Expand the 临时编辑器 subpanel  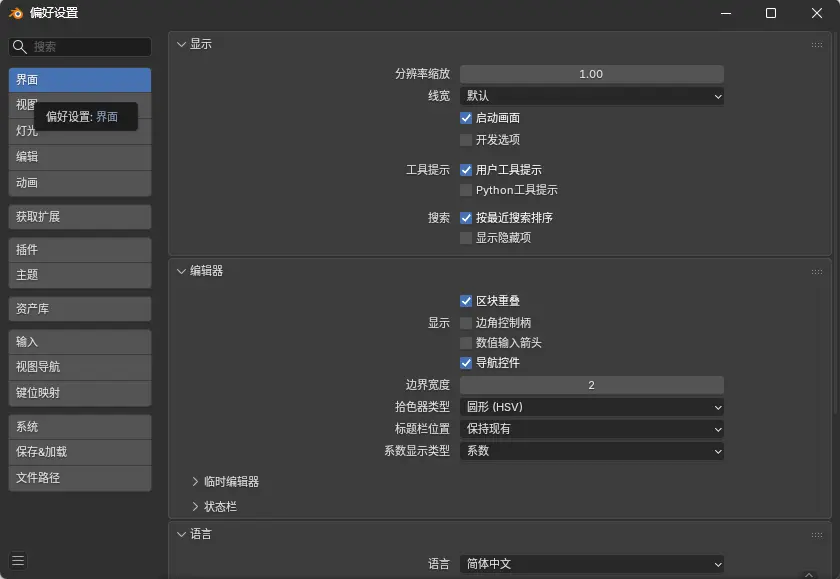point(196,482)
